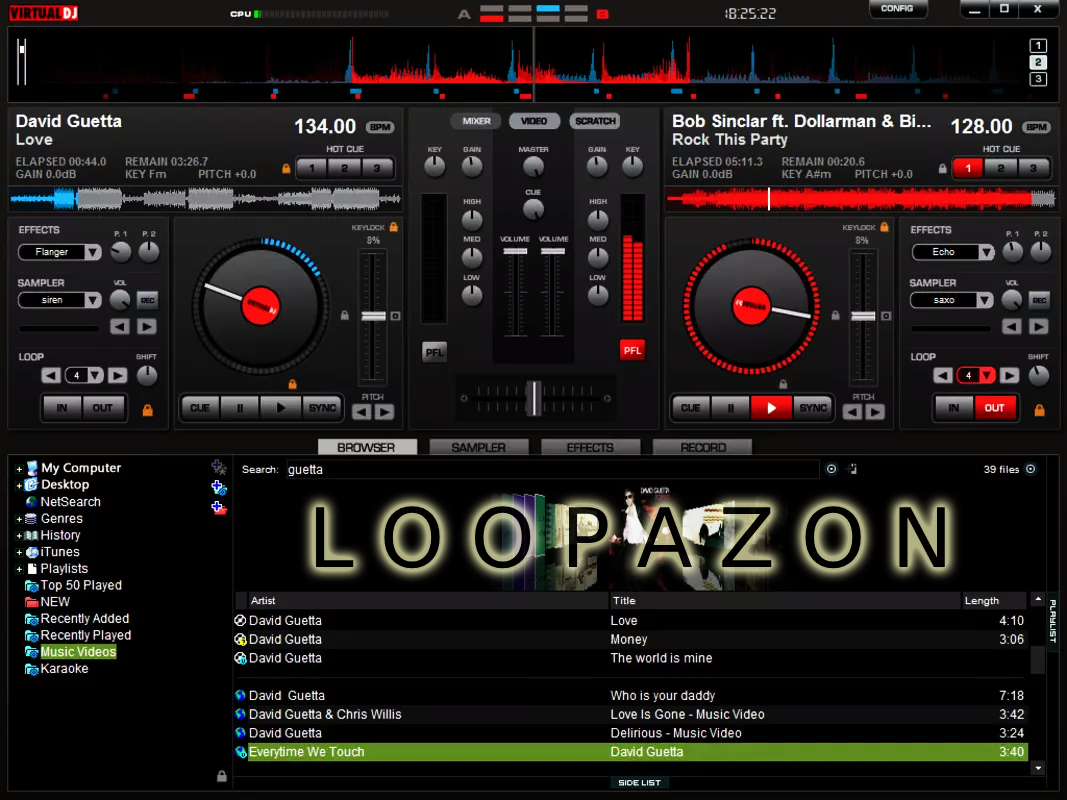Screen dimensions: 1067x800
Task: Toggle left deck keylock padlock
Action: (x=393, y=227)
